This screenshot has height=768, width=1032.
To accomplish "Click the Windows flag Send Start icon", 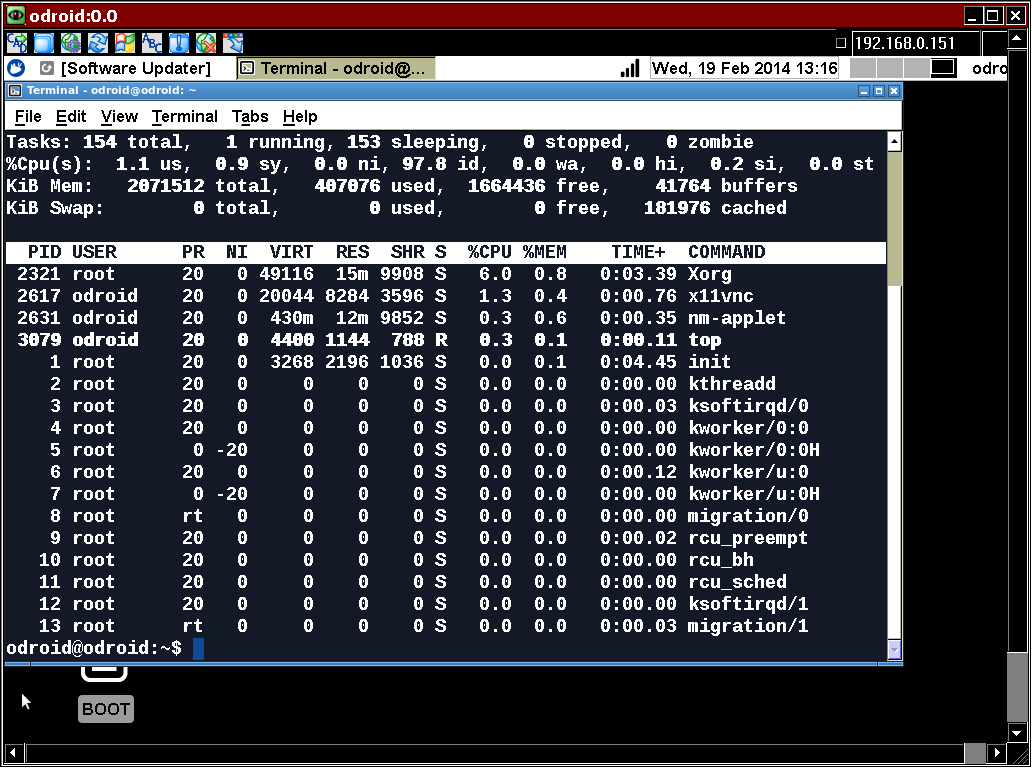I will 125,43.
